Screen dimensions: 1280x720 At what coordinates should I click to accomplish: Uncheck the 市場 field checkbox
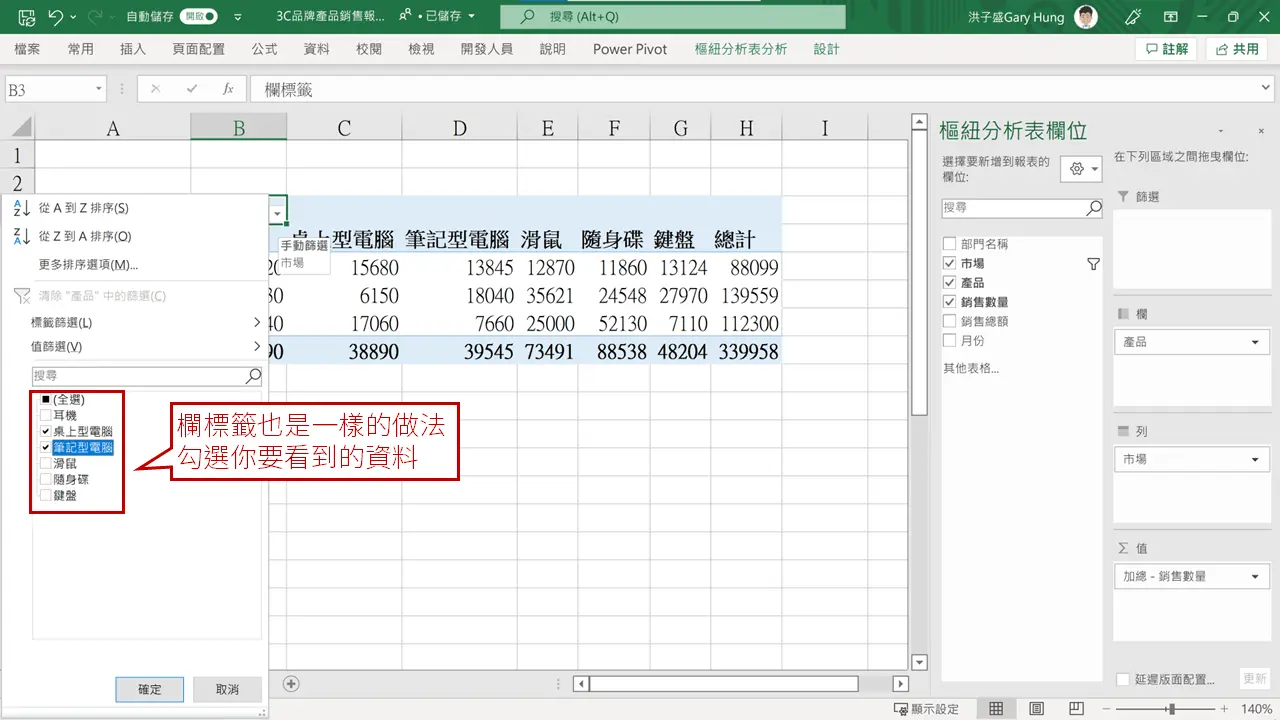pos(949,263)
